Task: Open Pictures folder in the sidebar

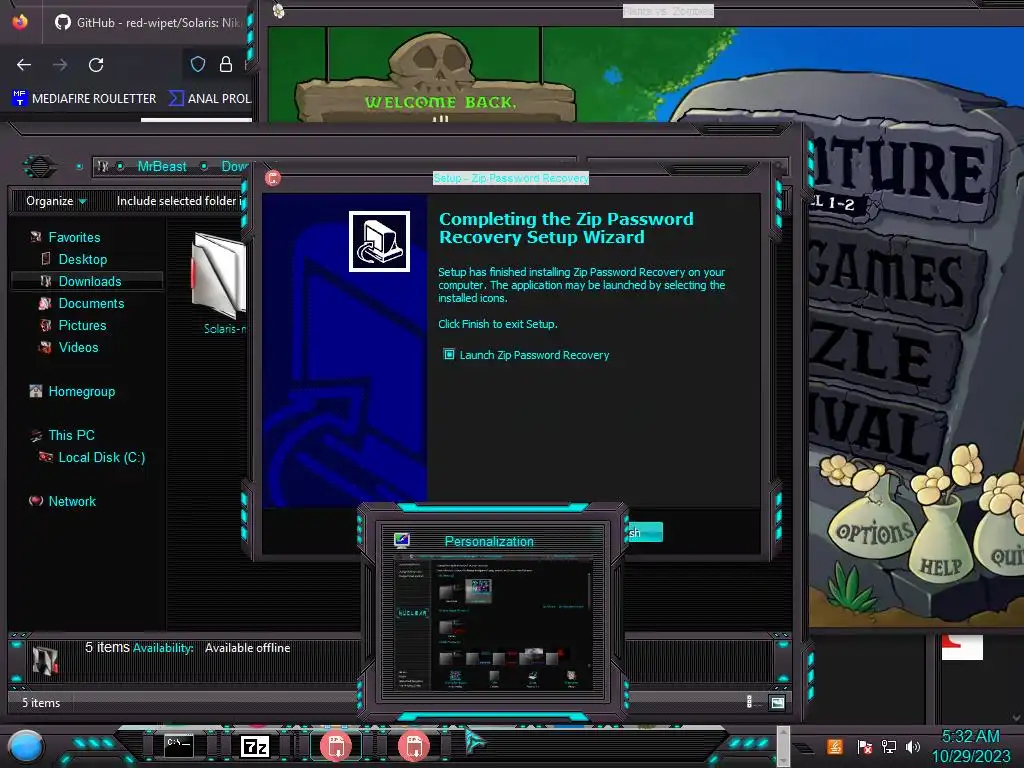Action: pyautogui.click(x=82, y=325)
